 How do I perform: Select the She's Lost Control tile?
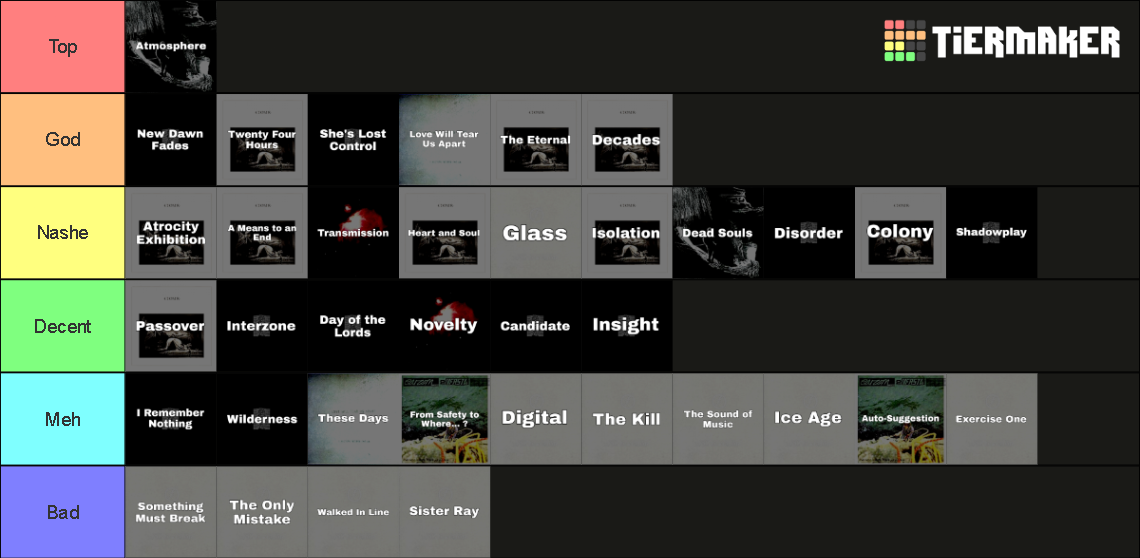353,140
